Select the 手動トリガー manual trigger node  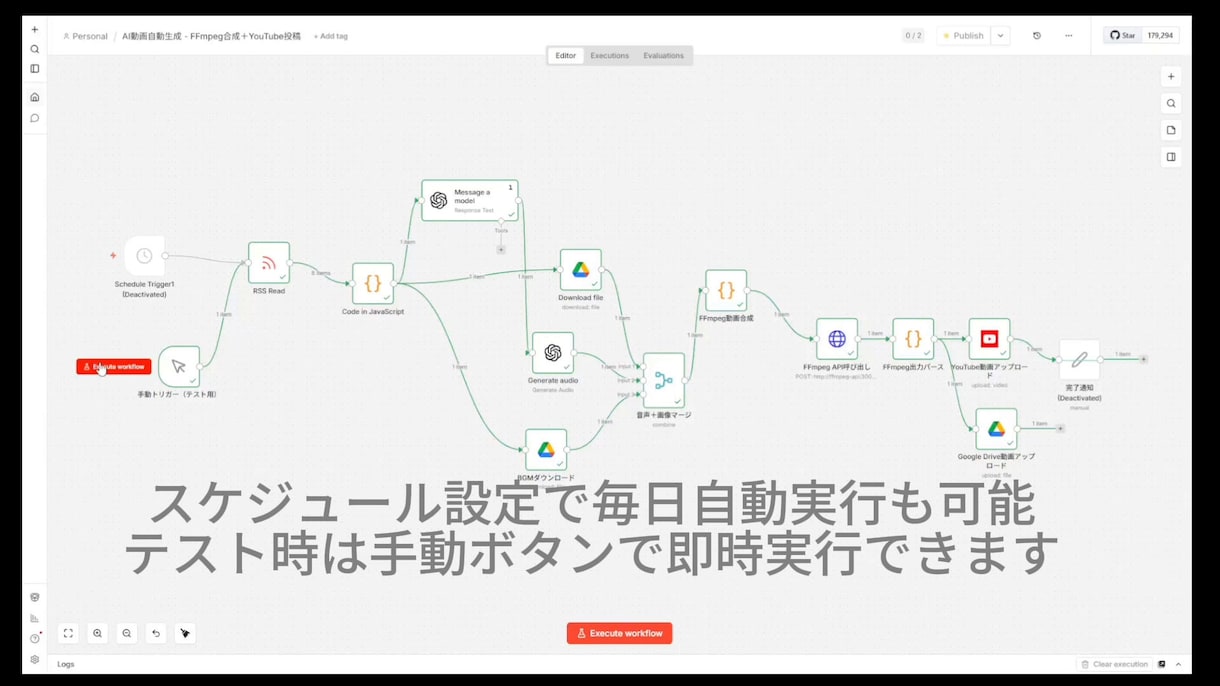coord(179,367)
